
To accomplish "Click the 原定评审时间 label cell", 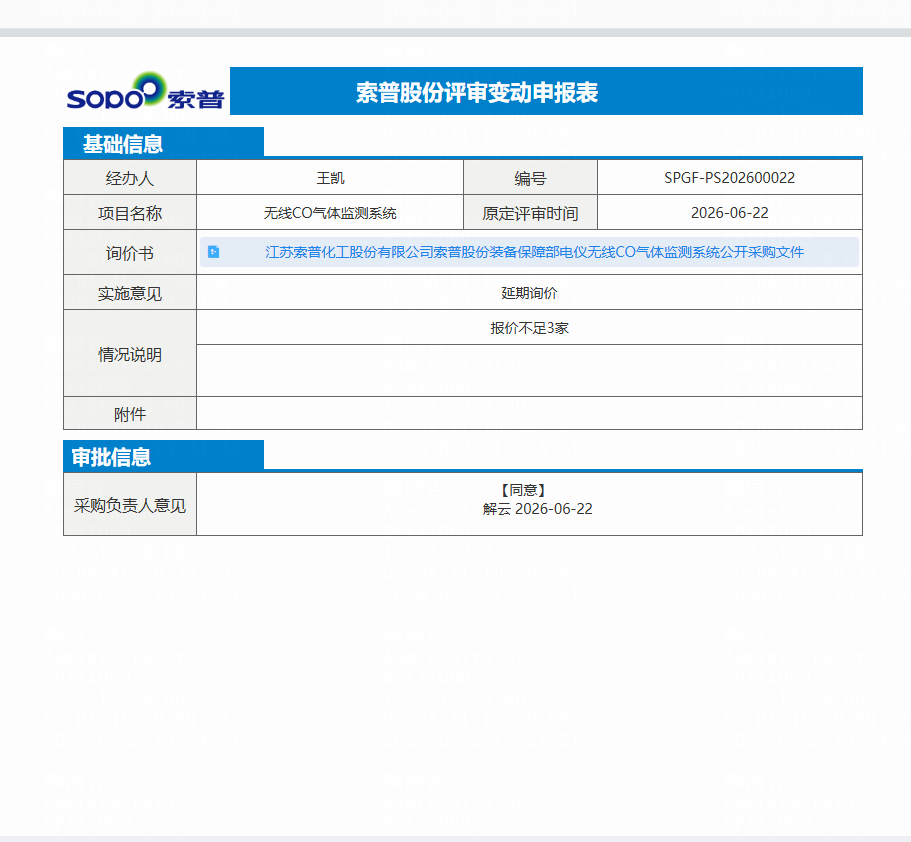I will [x=530, y=213].
